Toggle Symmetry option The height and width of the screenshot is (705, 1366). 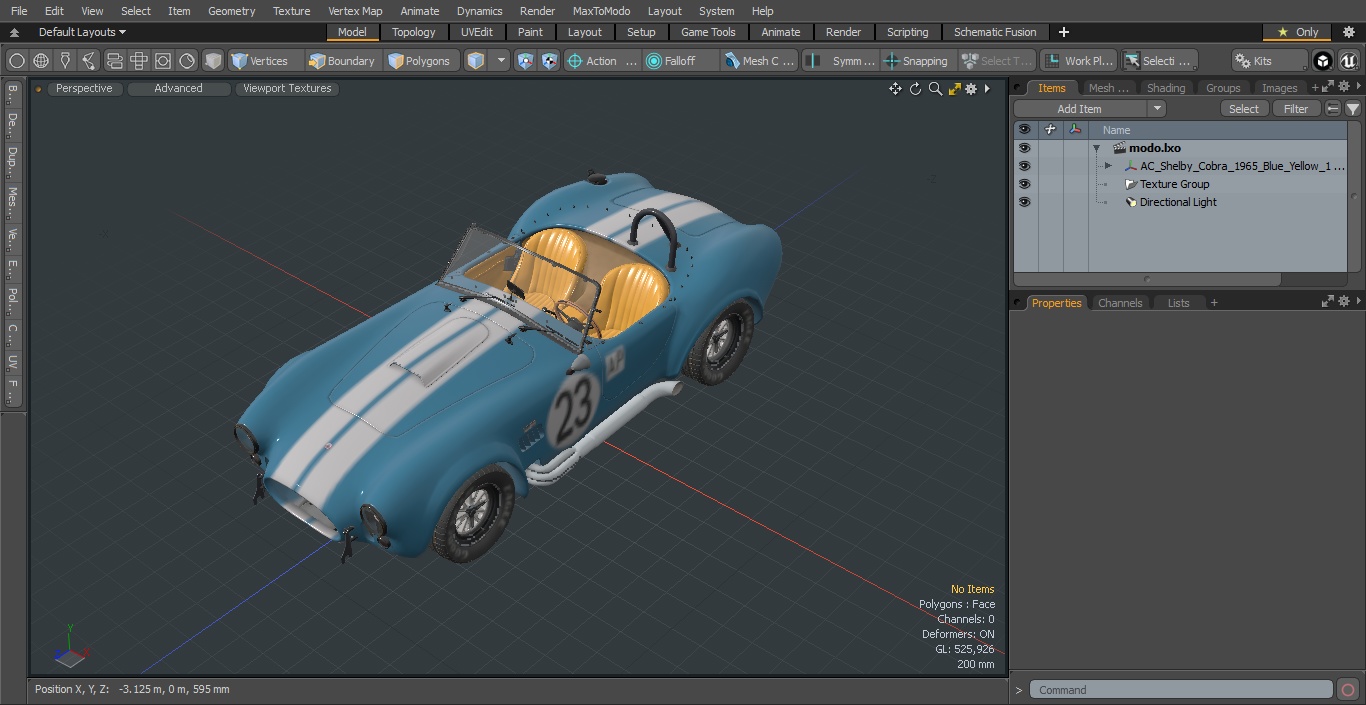click(842, 61)
